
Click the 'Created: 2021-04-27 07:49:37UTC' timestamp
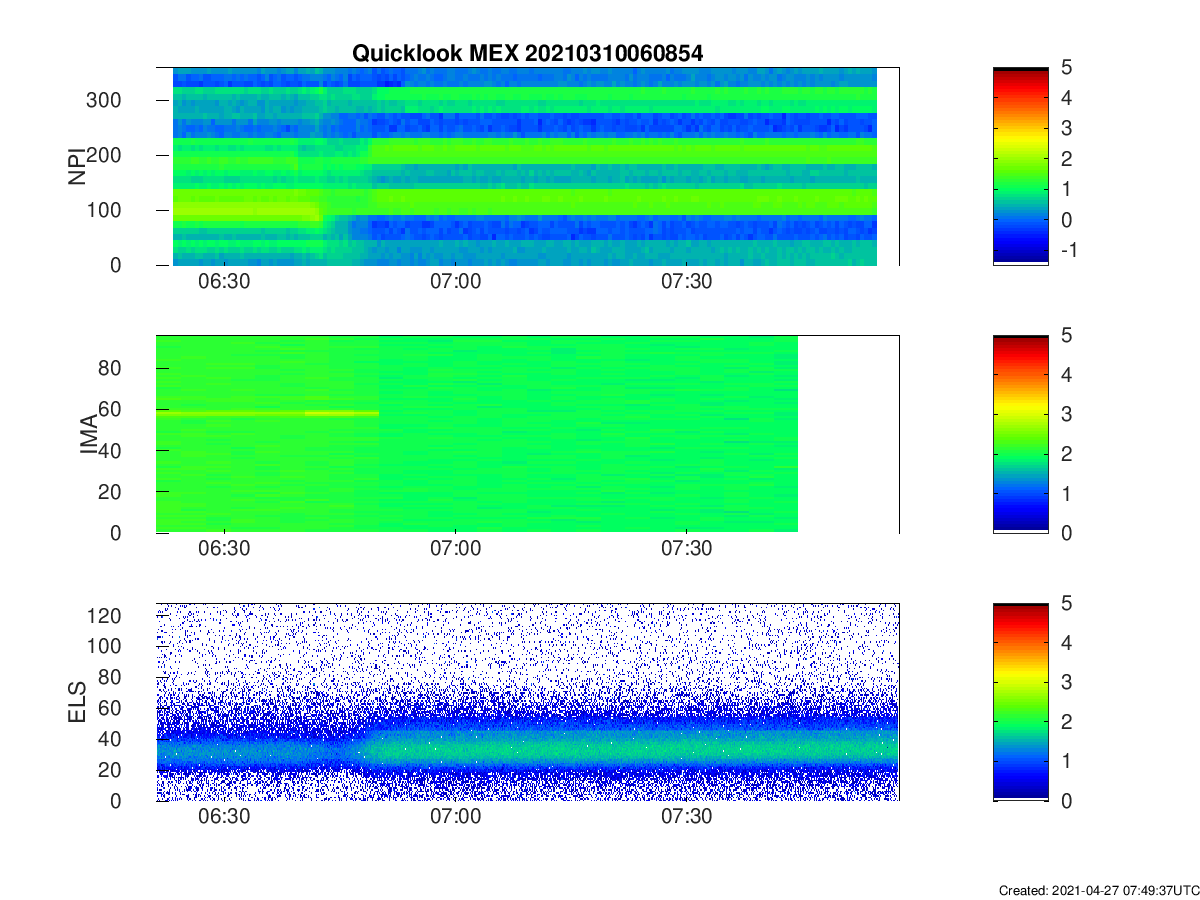coord(1098,890)
